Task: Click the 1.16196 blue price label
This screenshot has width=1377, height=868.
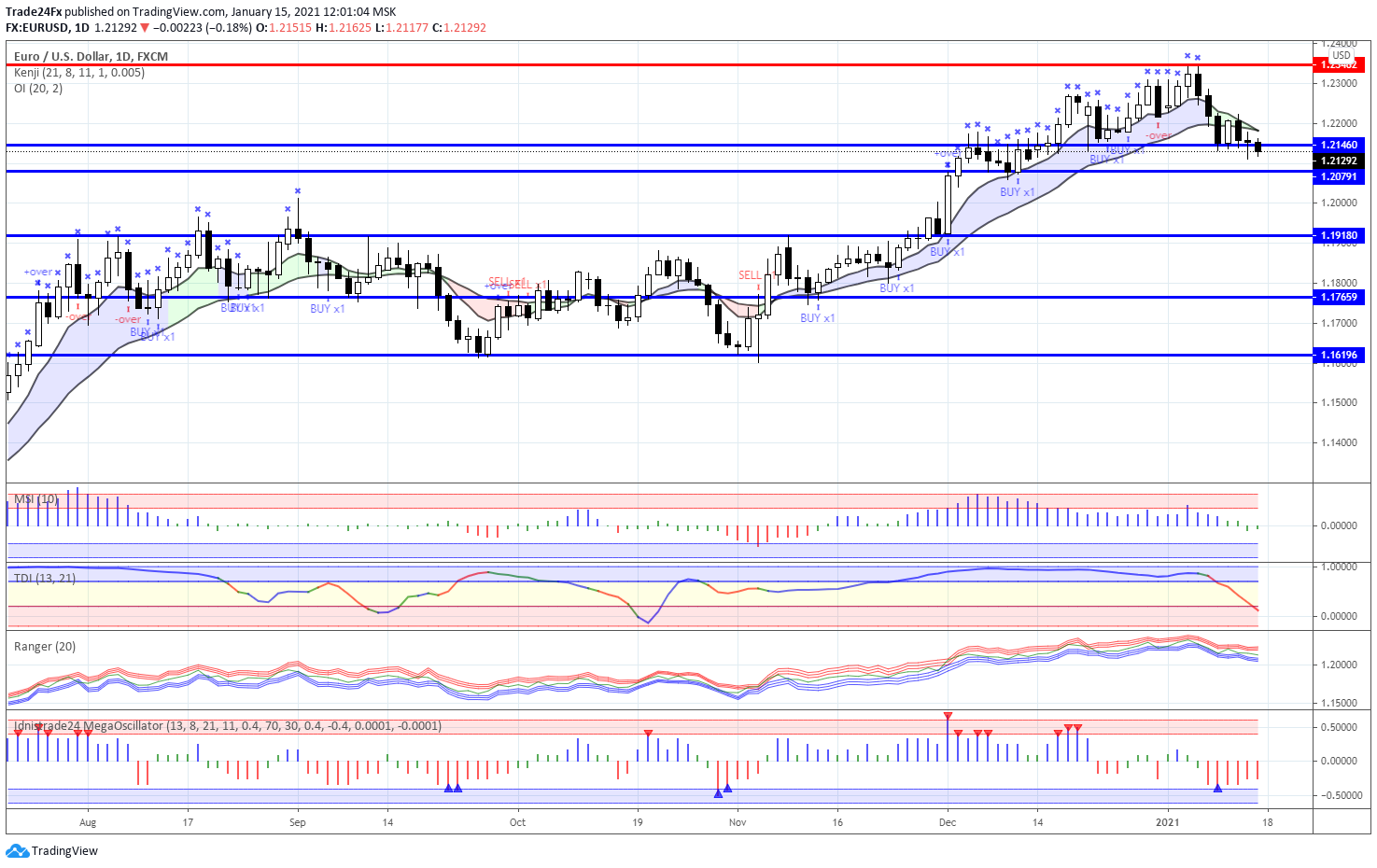Action: (1339, 355)
